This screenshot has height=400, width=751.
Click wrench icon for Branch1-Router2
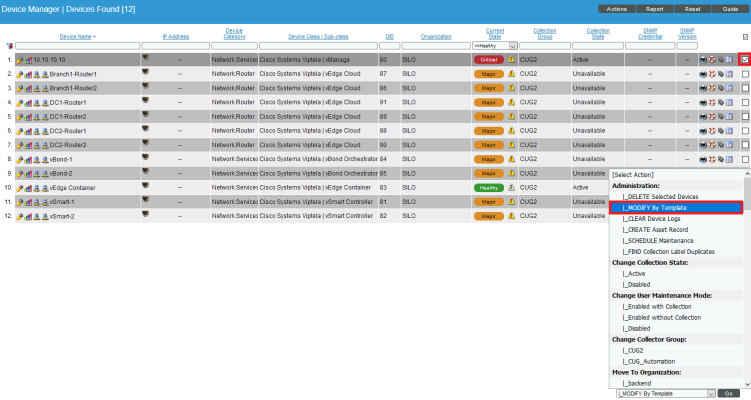(x=20, y=89)
